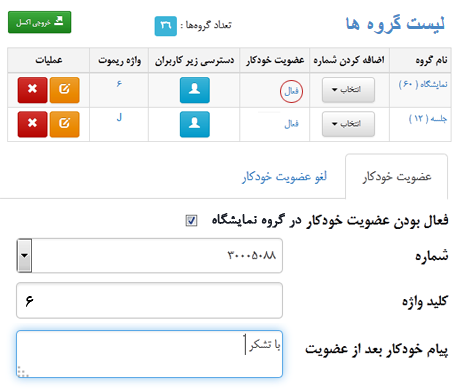459x391 pixels.
Task: Open انتخاب dropdown in نمایشگاه row
Action: tap(348, 90)
